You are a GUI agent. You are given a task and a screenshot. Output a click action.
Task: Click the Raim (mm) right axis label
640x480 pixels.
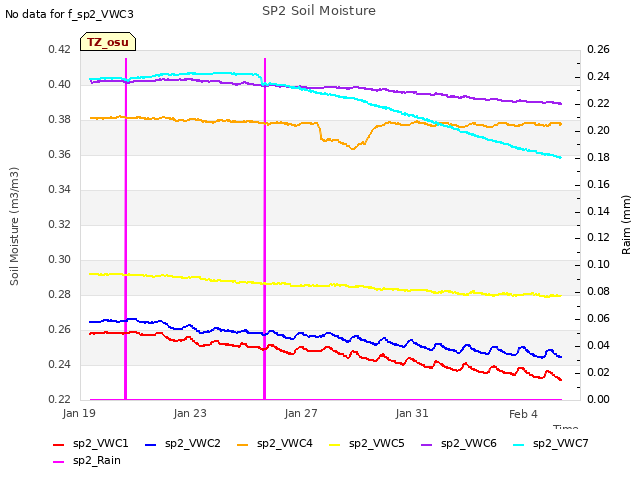pyautogui.click(x=626, y=225)
